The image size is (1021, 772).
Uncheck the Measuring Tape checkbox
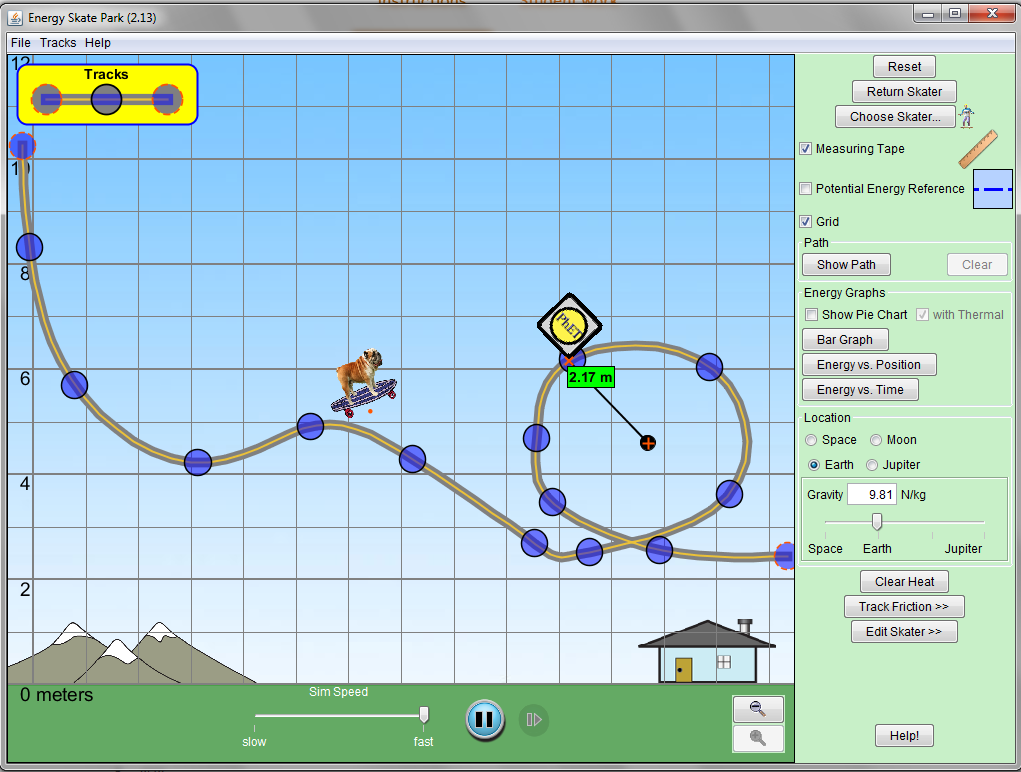(x=806, y=149)
